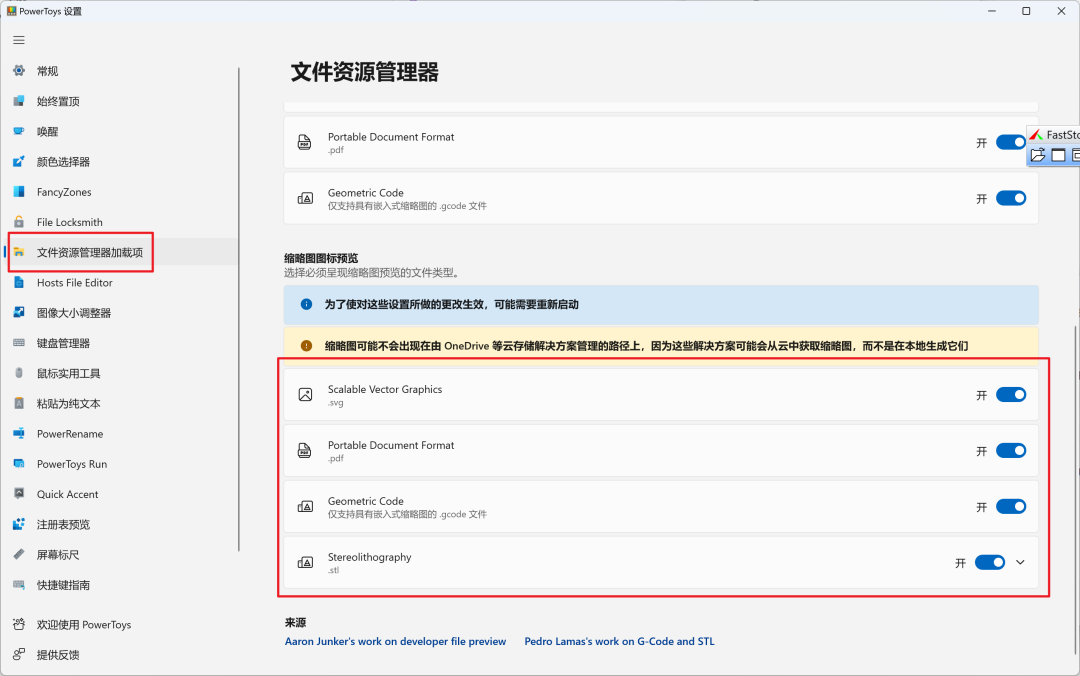Click the 键盘管理器 keyboard icon
Viewport: 1080px width, 676px height.
coord(19,342)
